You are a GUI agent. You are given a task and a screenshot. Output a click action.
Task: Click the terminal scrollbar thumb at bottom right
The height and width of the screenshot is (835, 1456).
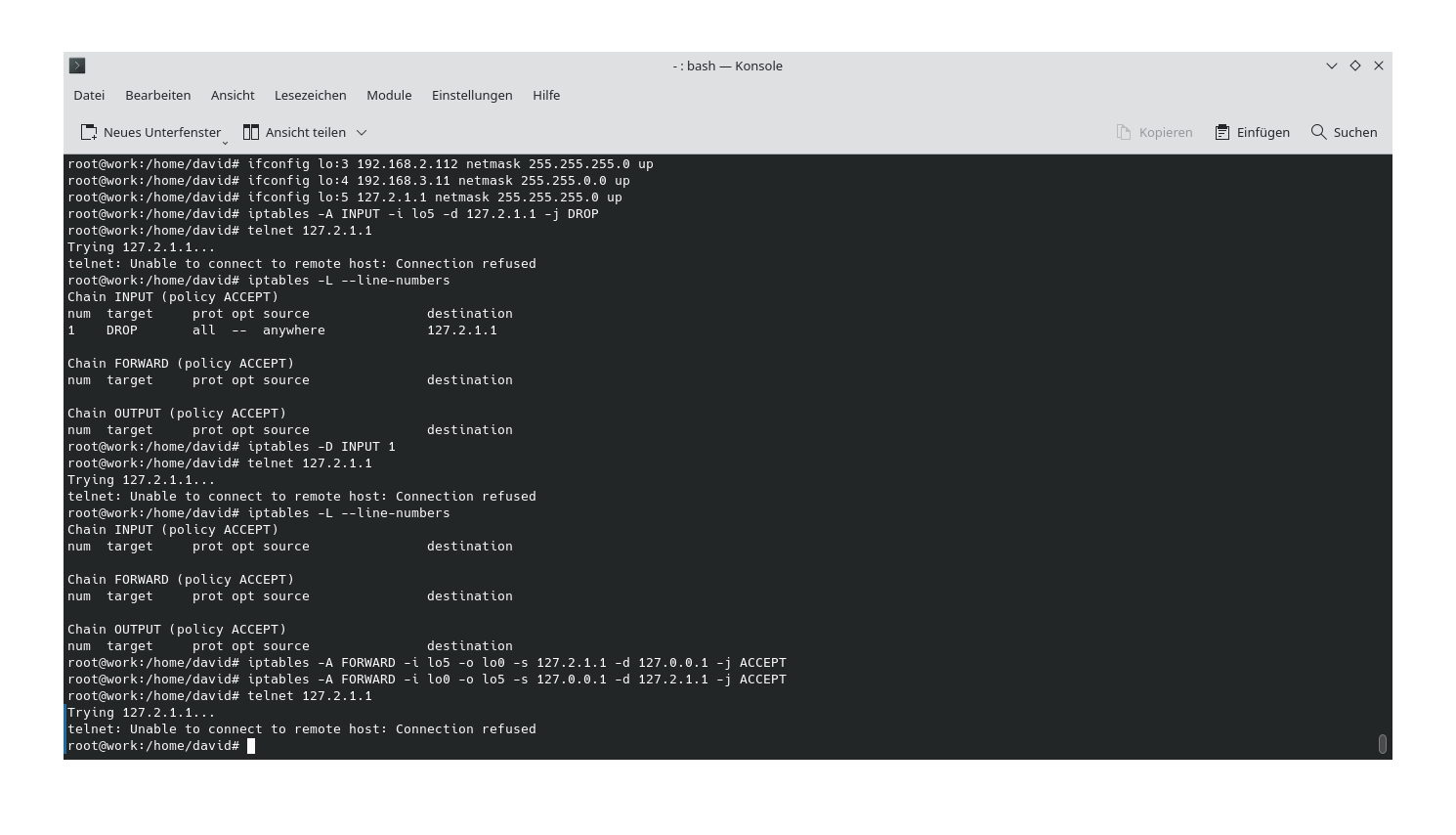[1383, 744]
